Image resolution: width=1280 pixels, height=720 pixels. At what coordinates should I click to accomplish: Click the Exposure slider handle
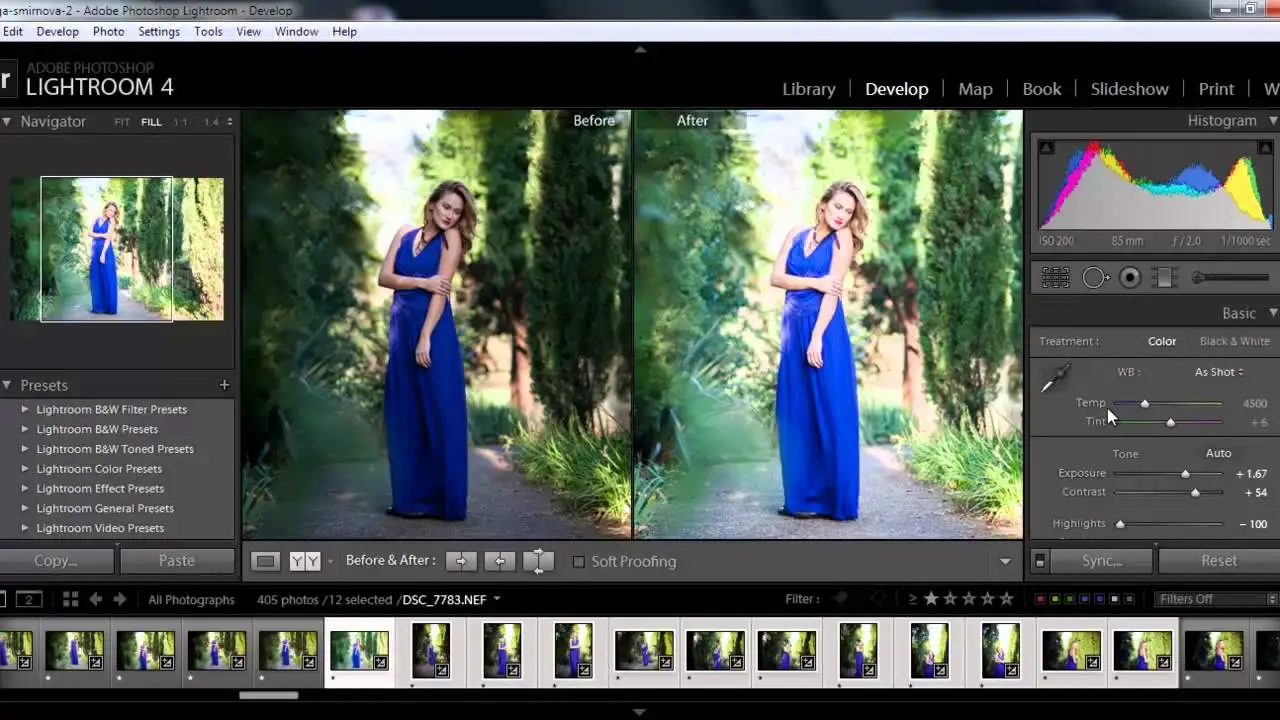[x=1185, y=474]
